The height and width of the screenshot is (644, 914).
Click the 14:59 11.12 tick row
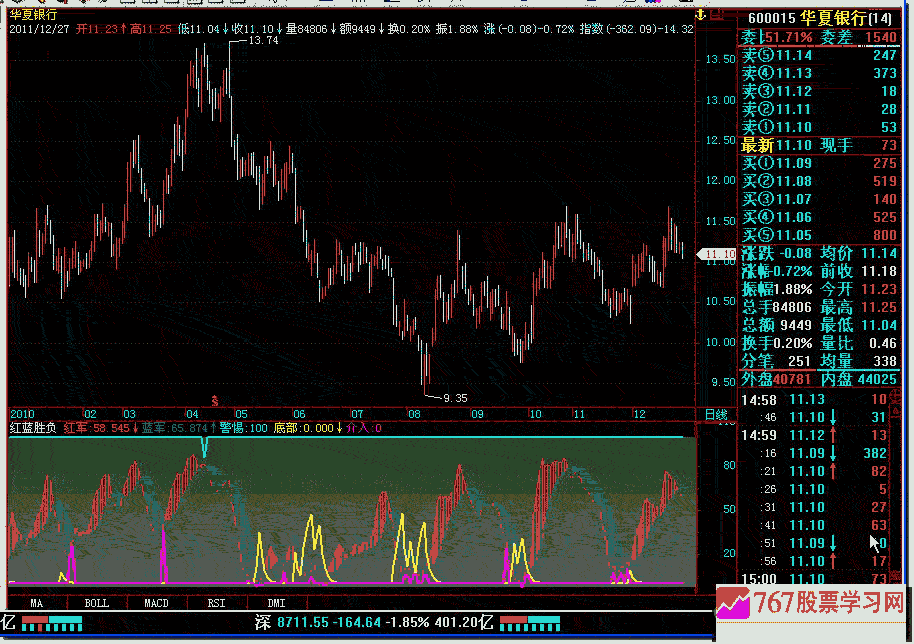tap(814, 435)
